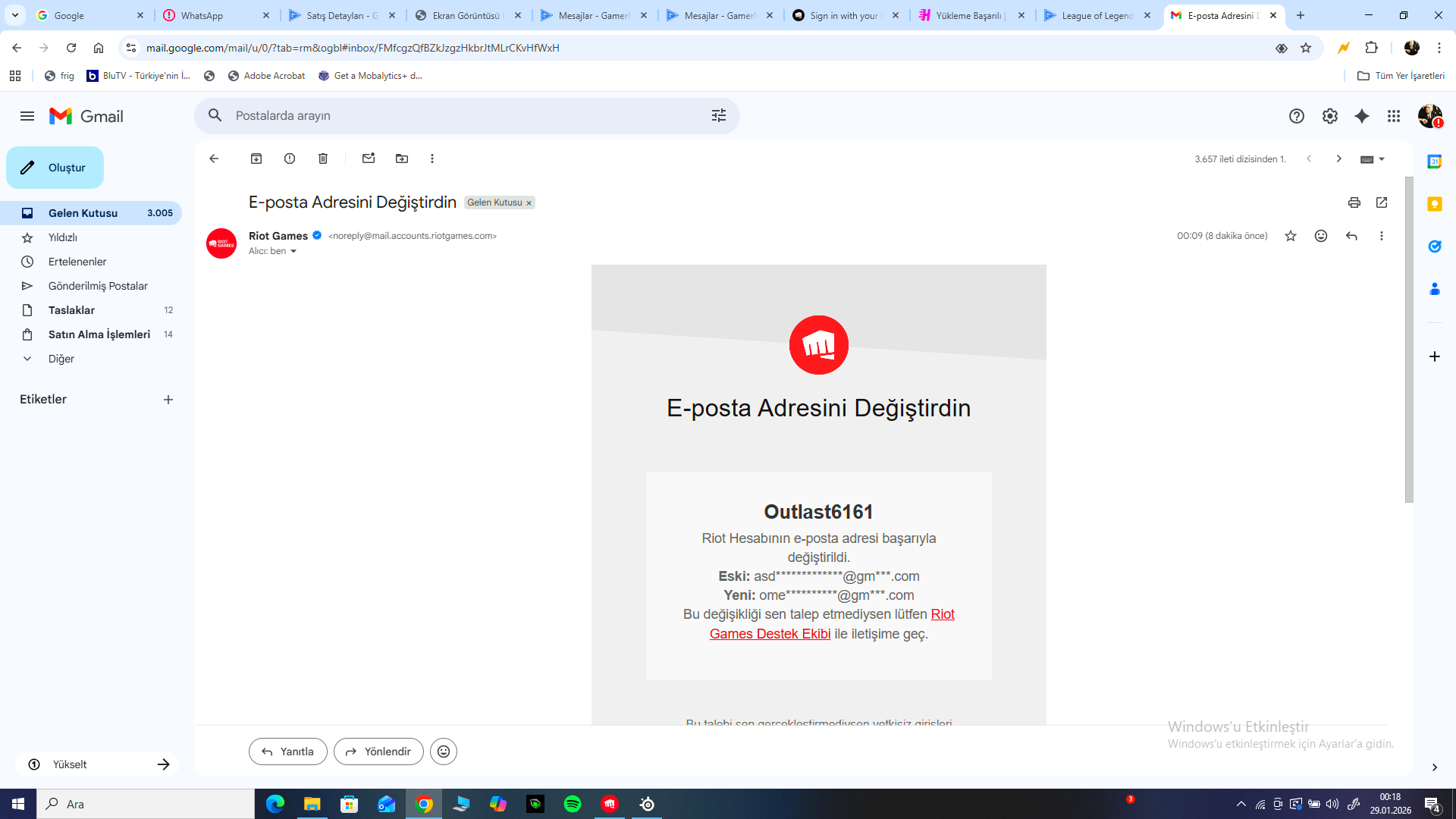
Task: Open Google account avatar
Action: (x=1430, y=116)
